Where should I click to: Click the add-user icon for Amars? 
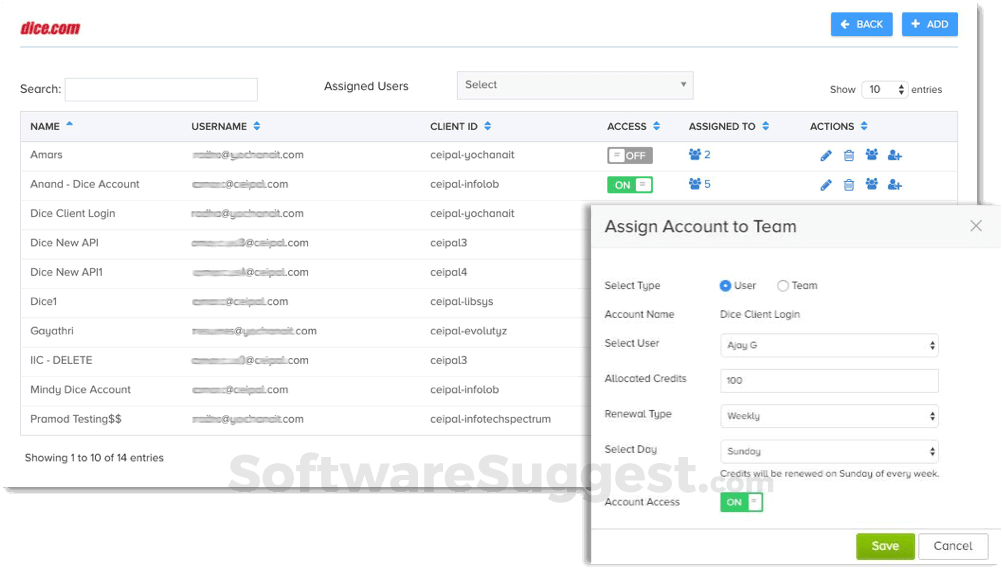[x=895, y=156]
